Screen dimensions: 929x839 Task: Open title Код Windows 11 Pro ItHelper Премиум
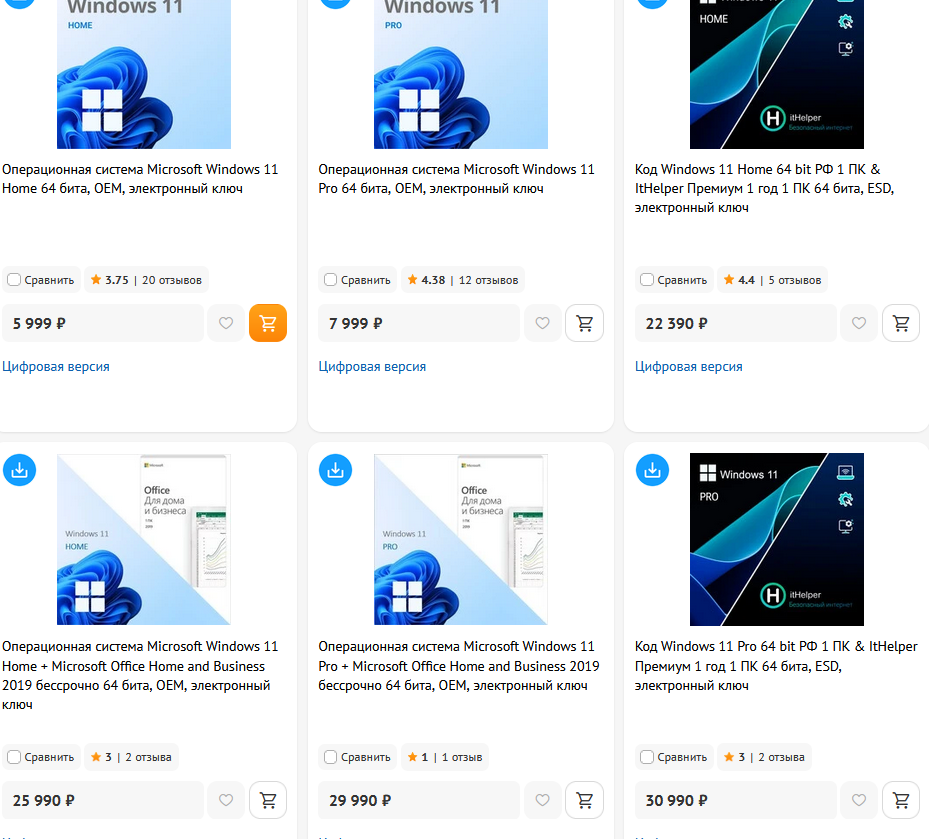coord(776,666)
